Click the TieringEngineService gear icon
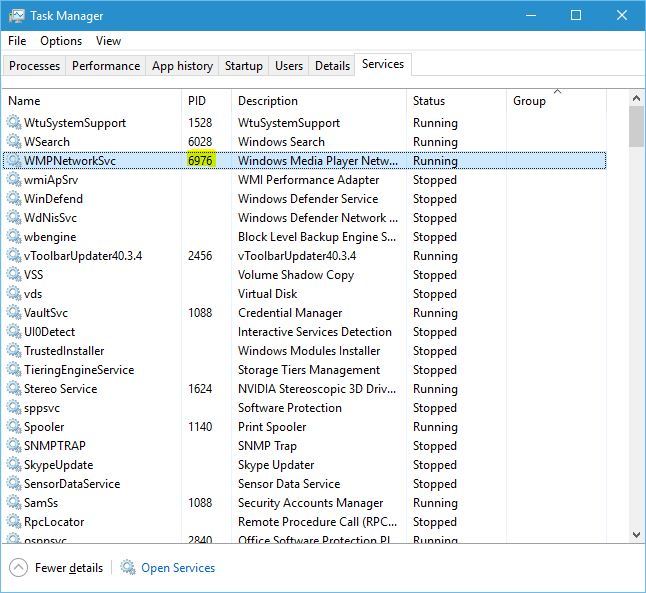 pyautogui.click(x=14, y=369)
